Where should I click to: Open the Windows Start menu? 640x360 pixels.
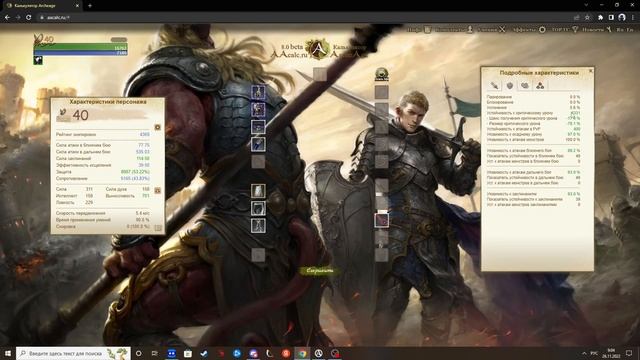7,353
